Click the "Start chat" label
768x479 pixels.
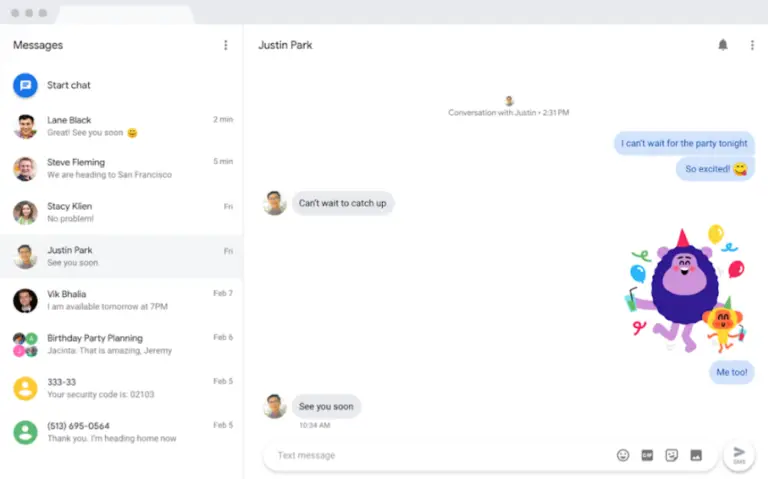coord(69,85)
